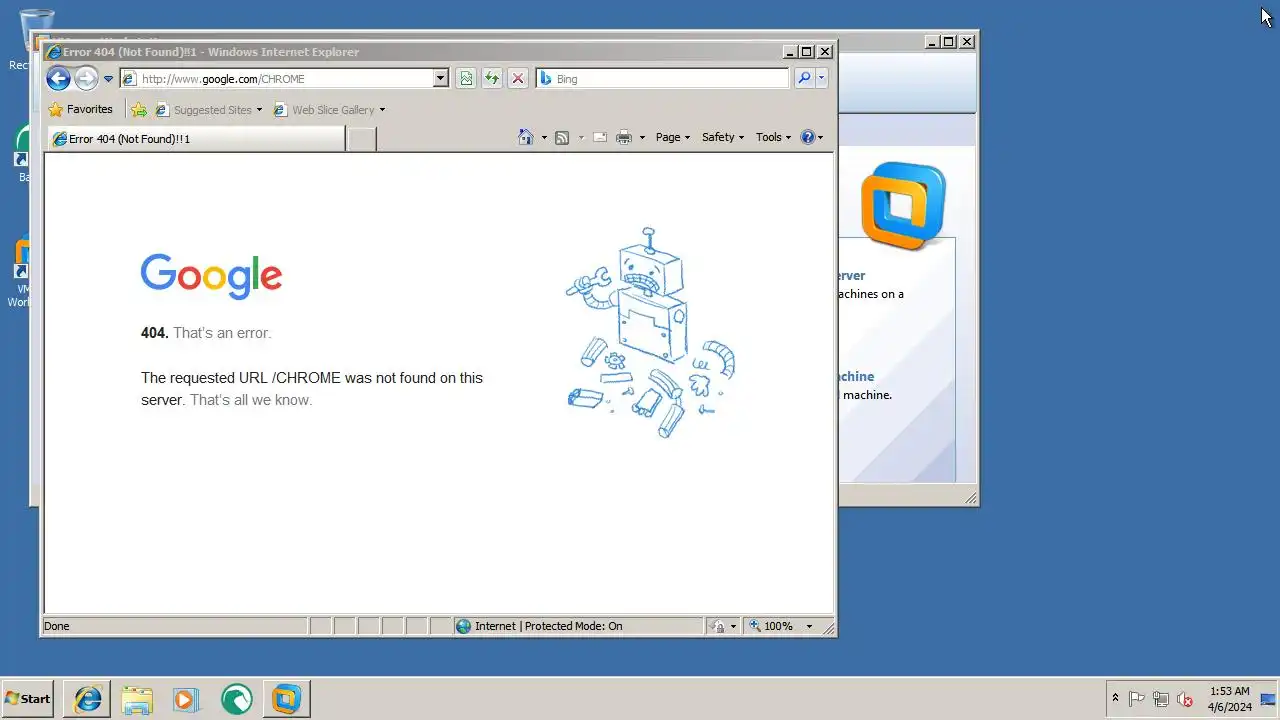Click the Bing search box
The image size is (1280, 720).
click(x=663, y=78)
